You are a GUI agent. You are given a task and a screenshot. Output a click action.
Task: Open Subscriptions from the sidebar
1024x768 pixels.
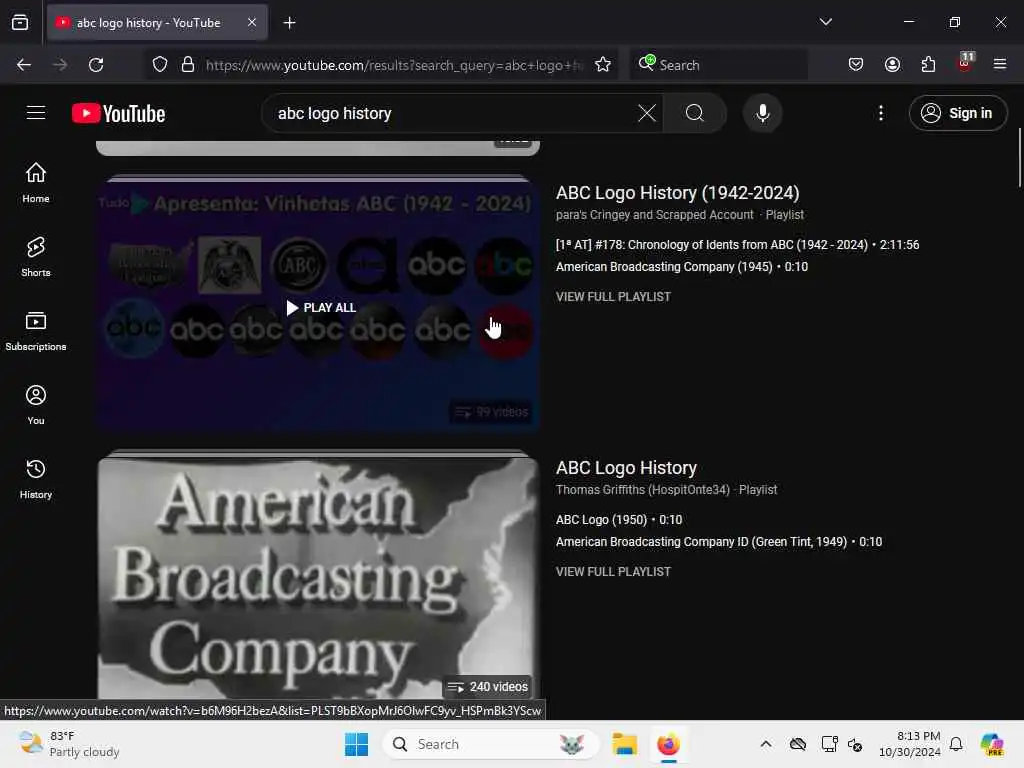pyautogui.click(x=36, y=330)
